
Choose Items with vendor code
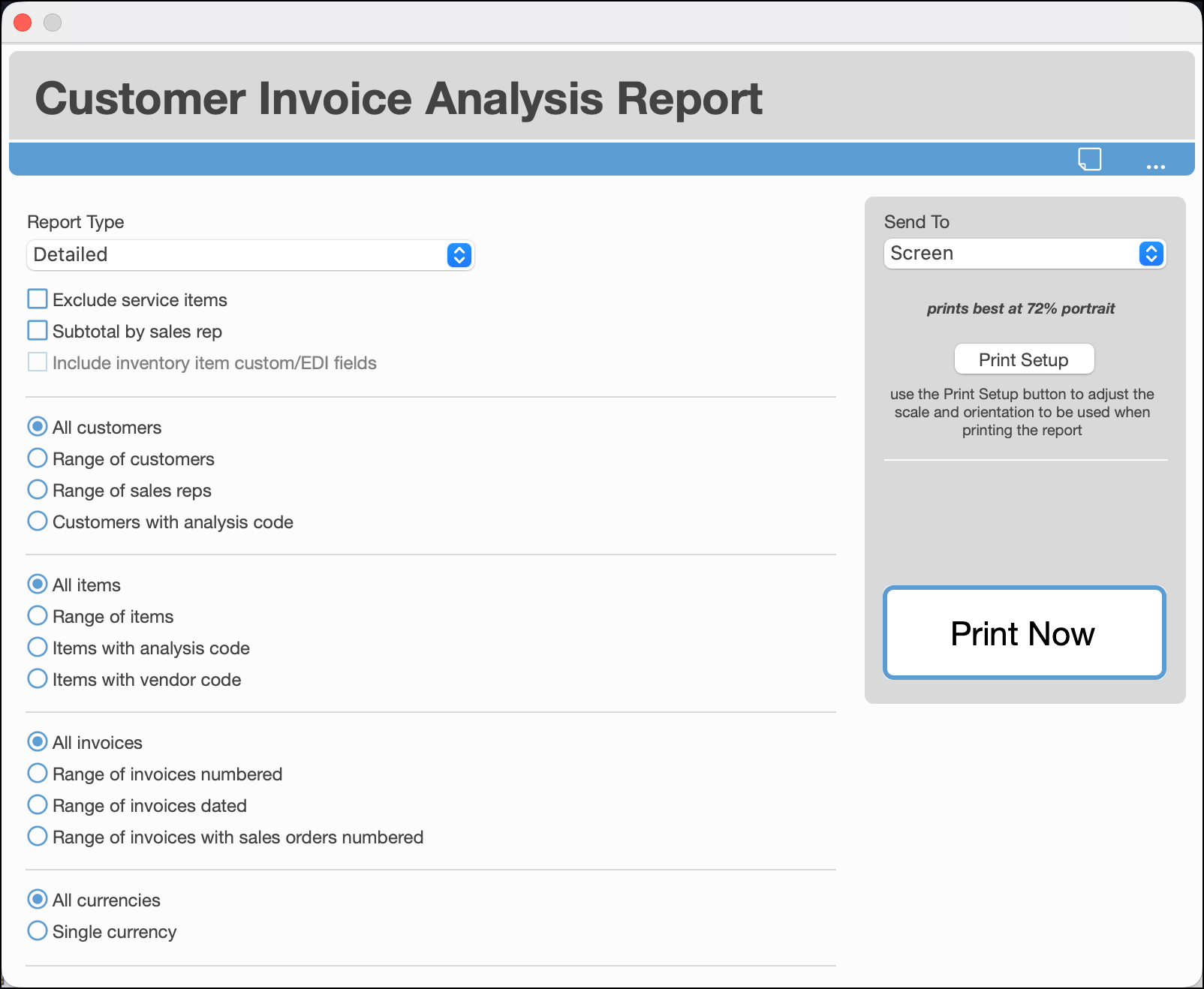(38, 679)
